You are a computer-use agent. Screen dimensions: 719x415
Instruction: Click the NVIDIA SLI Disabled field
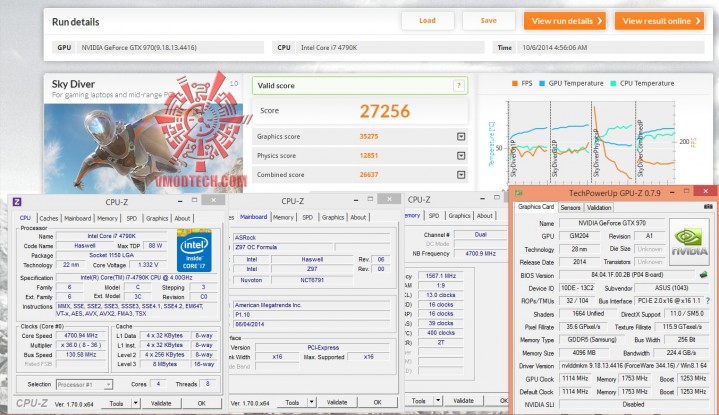click(634, 405)
